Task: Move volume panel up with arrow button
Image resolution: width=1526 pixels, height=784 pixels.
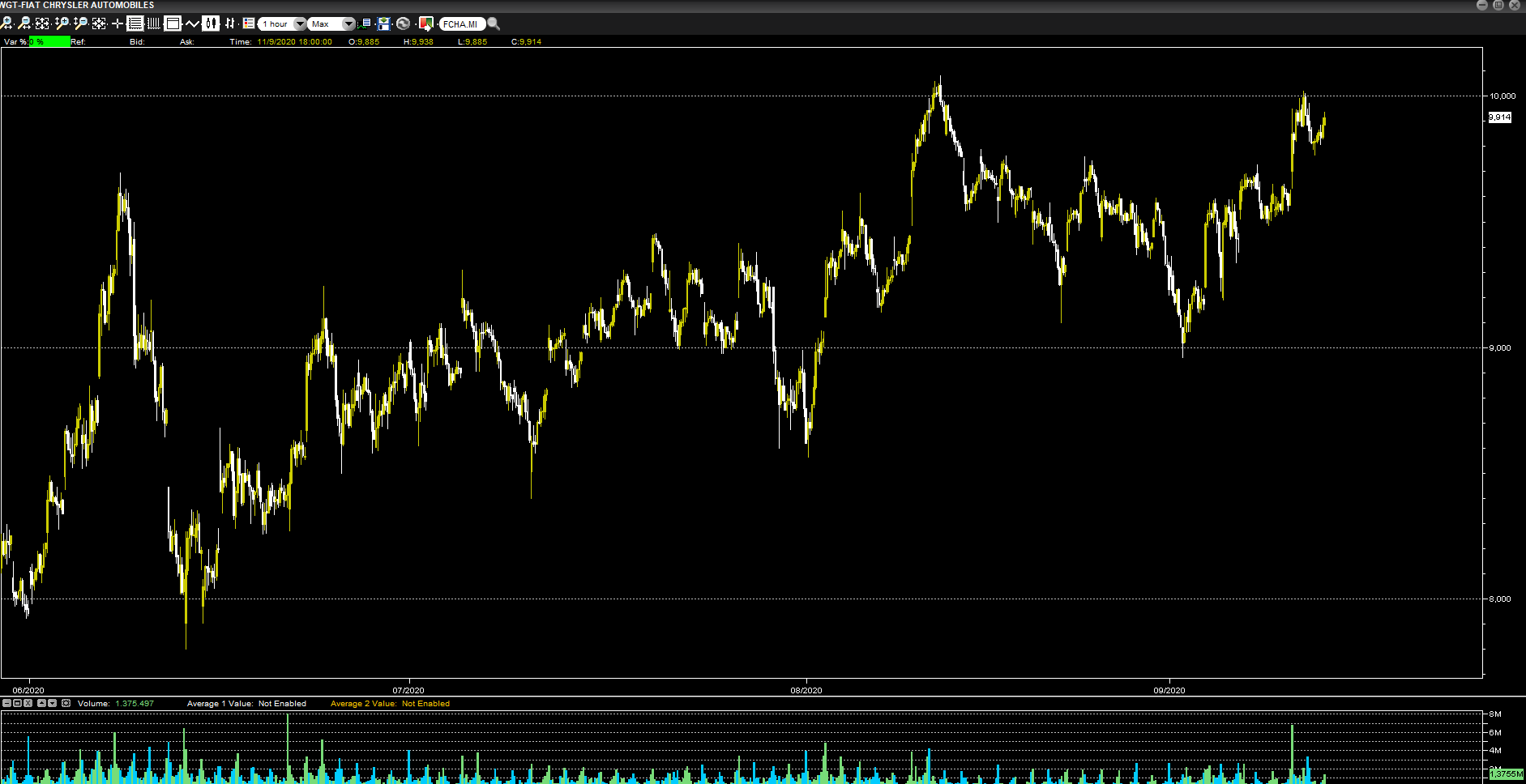Action: [x=42, y=703]
